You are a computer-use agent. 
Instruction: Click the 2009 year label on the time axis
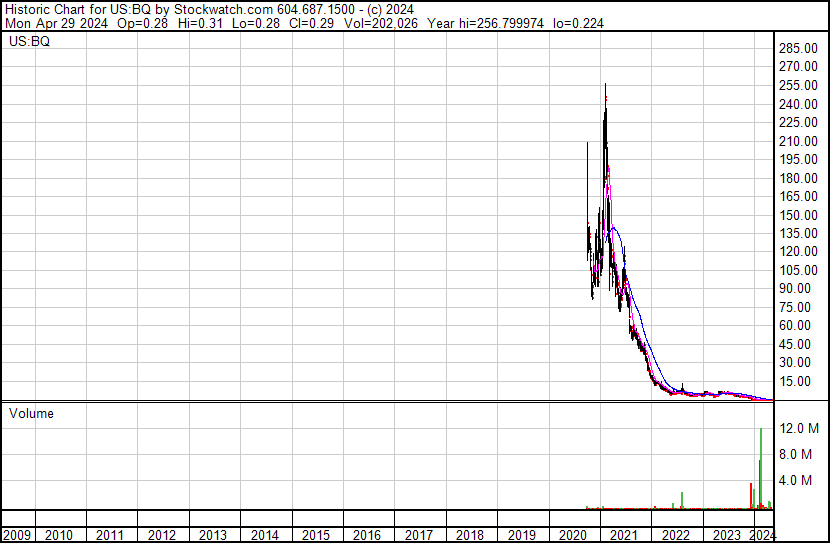click(x=17, y=535)
